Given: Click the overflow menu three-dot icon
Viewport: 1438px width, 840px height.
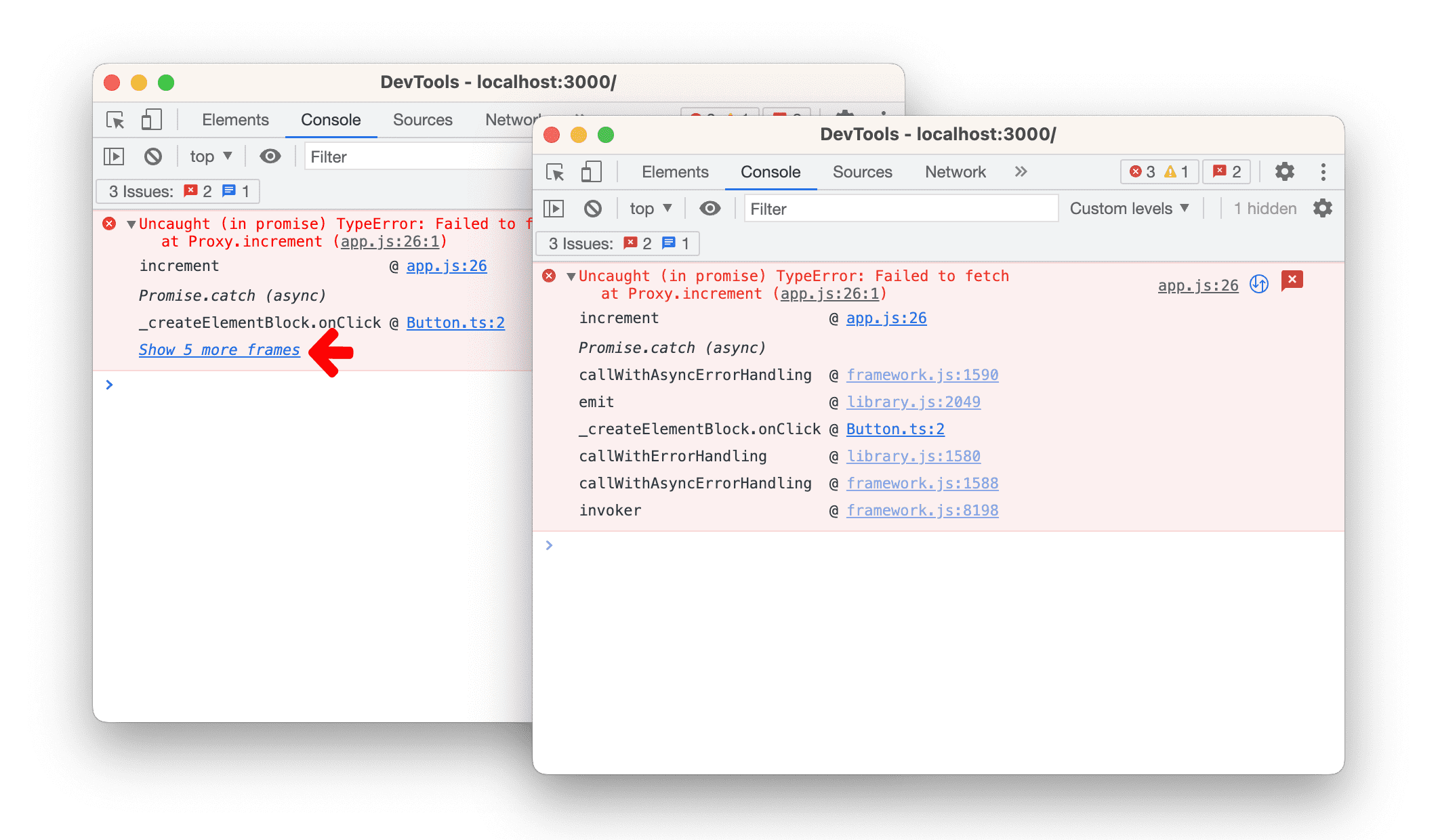Looking at the screenshot, I should [1325, 172].
